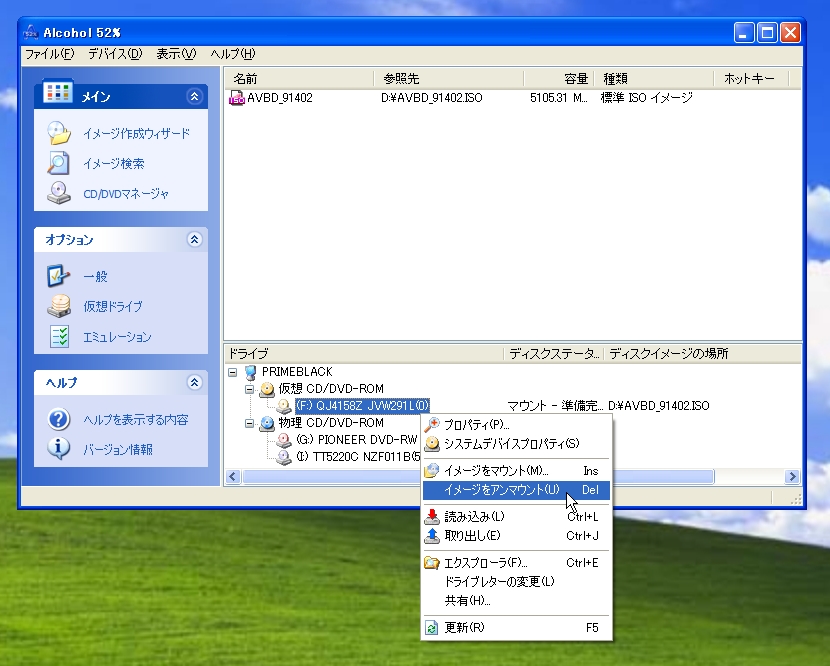Image resolution: width=830 pixels, height=666 pixels.
Task: Click the drive list scroll right arrow
Action: [792, 476]
